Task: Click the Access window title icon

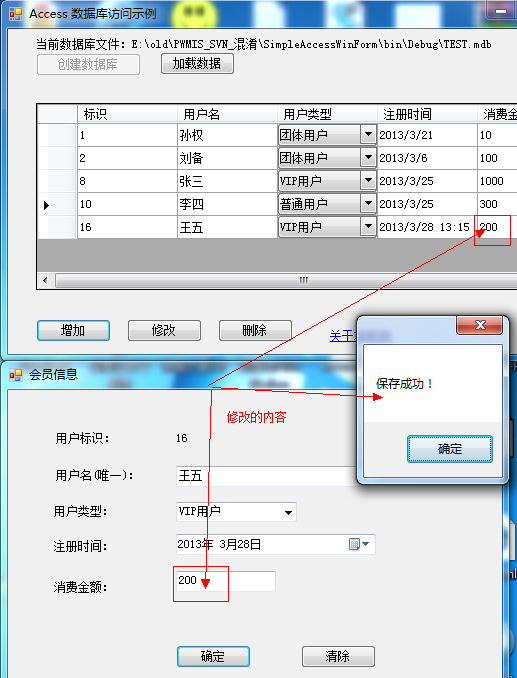Action: [x=16, y=14]
